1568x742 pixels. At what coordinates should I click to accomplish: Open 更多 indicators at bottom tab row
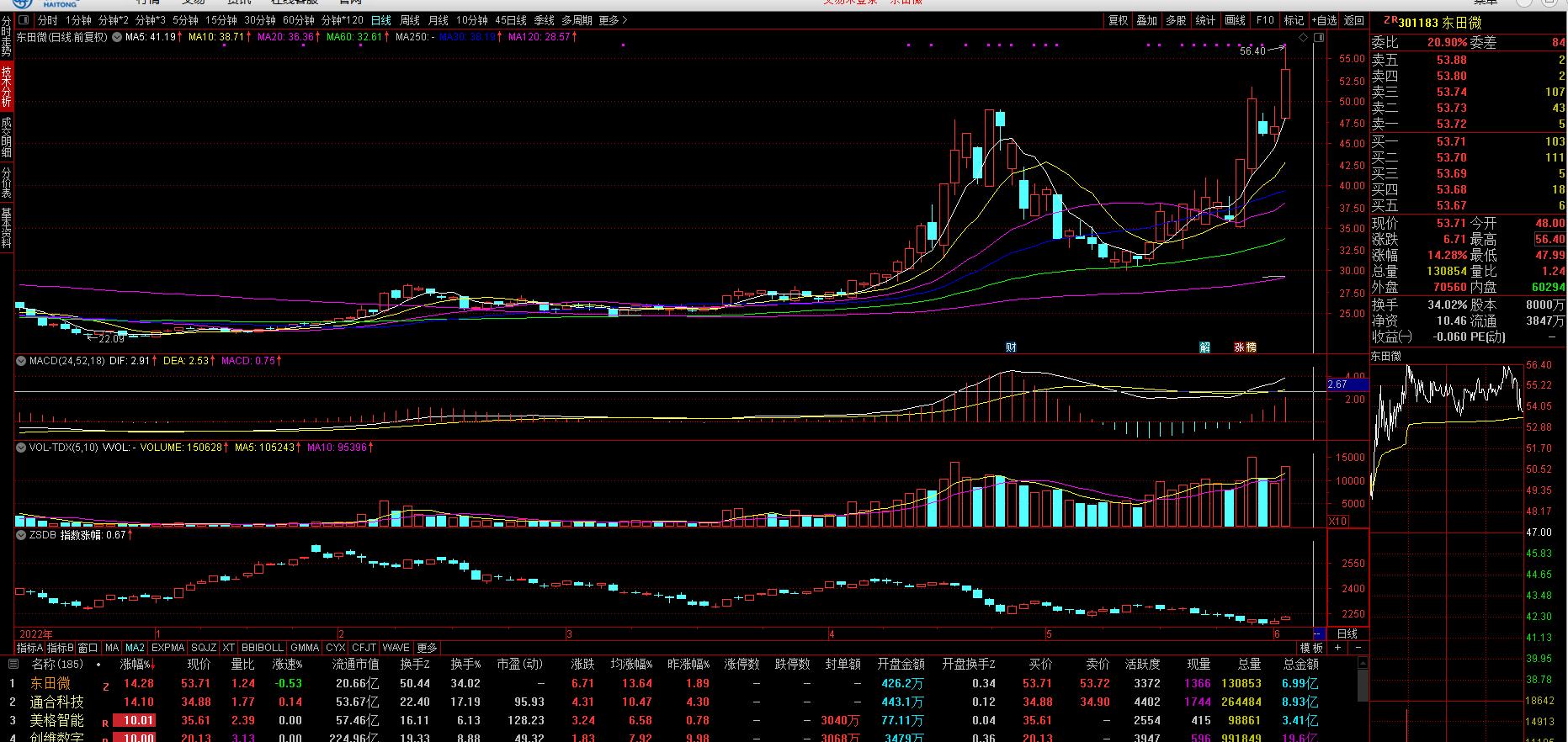[427, 648]
